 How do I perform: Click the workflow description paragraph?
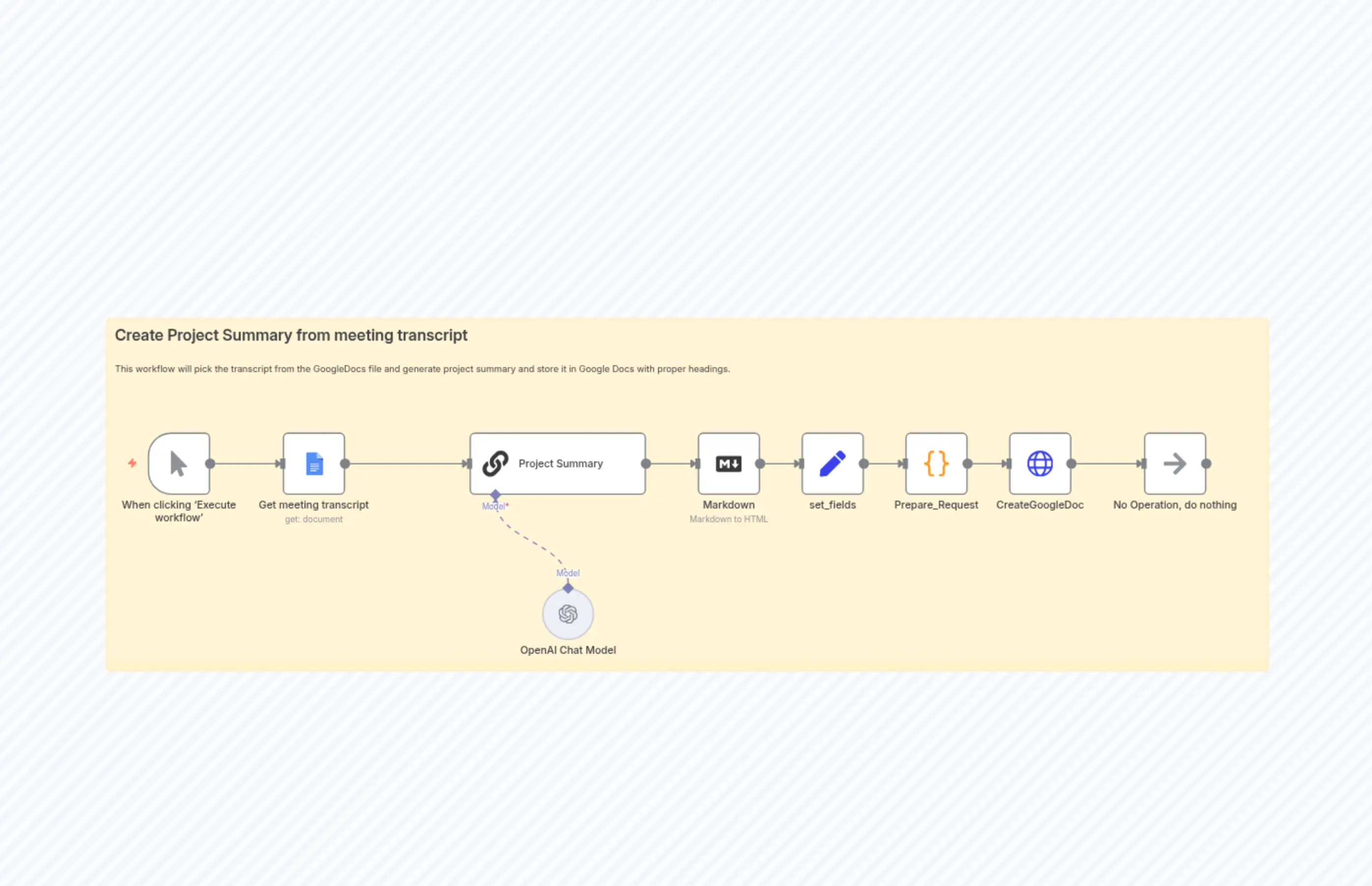(x=422, y=369)
